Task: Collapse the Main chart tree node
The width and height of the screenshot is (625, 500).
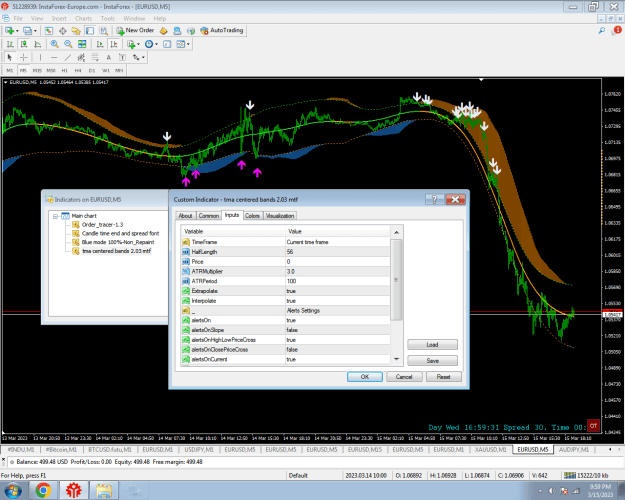Action: pyautogui.click(x=55, y=216)
